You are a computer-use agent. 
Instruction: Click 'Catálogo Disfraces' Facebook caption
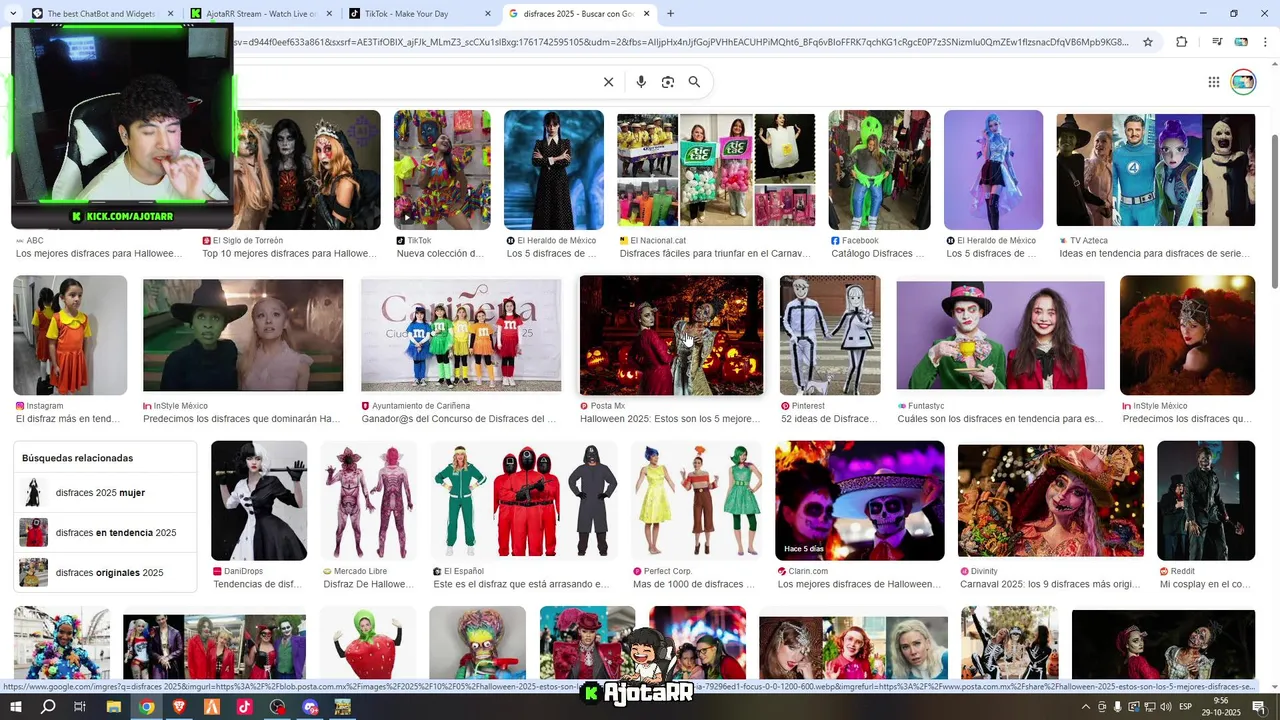pyautogui.click(x=878, y=253)
